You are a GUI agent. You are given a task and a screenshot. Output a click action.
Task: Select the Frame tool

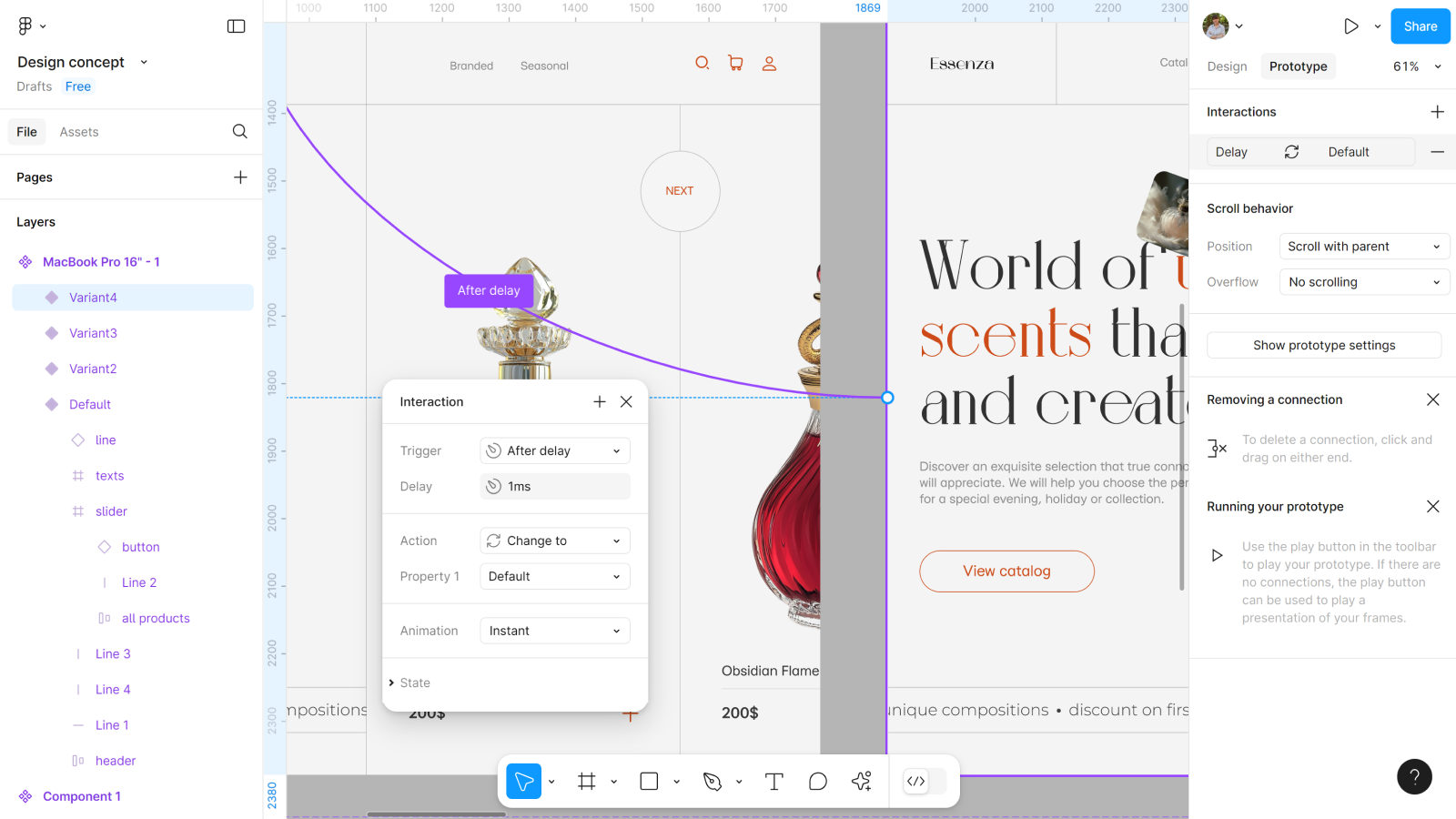pyautogui.click(x=587, y=781)
